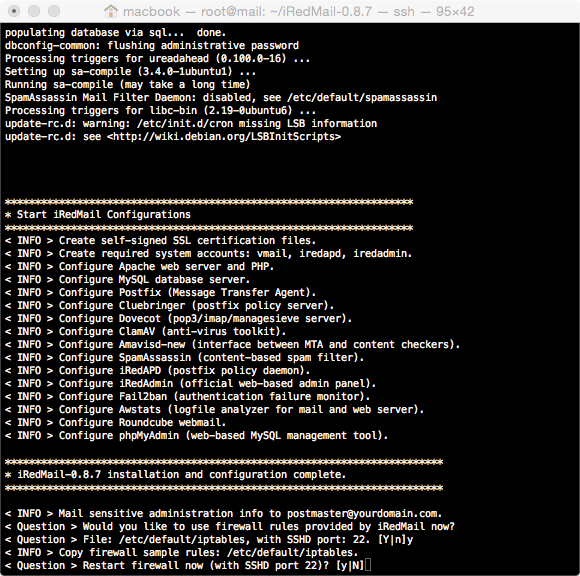580x576 pixels.
Task: Click the 'Create required system accounts' line
Action: pyautogui.click(x=208, y=253)
